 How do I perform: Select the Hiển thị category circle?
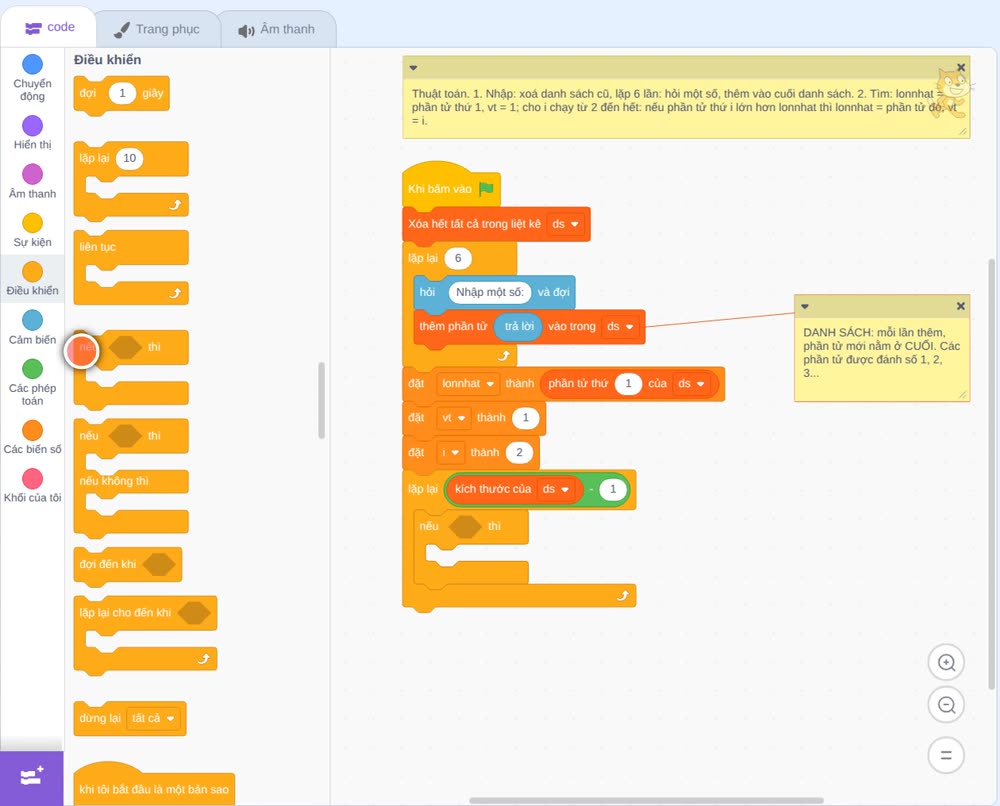point(32,125)
